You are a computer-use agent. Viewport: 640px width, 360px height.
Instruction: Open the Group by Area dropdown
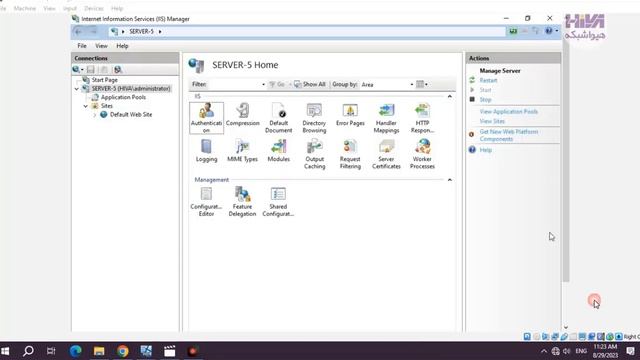tap(411, 84)
